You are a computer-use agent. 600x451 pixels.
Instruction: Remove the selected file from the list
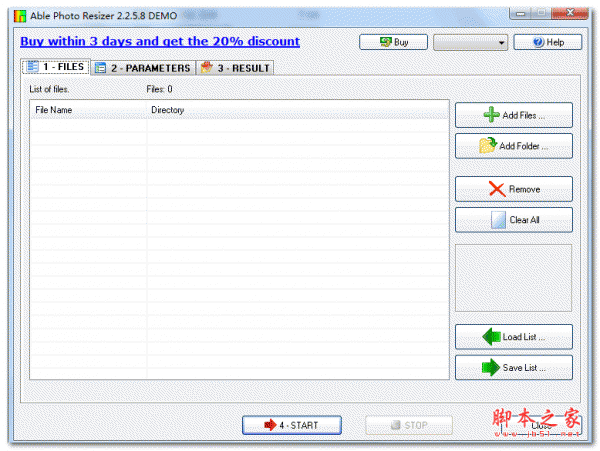[514, 189]
